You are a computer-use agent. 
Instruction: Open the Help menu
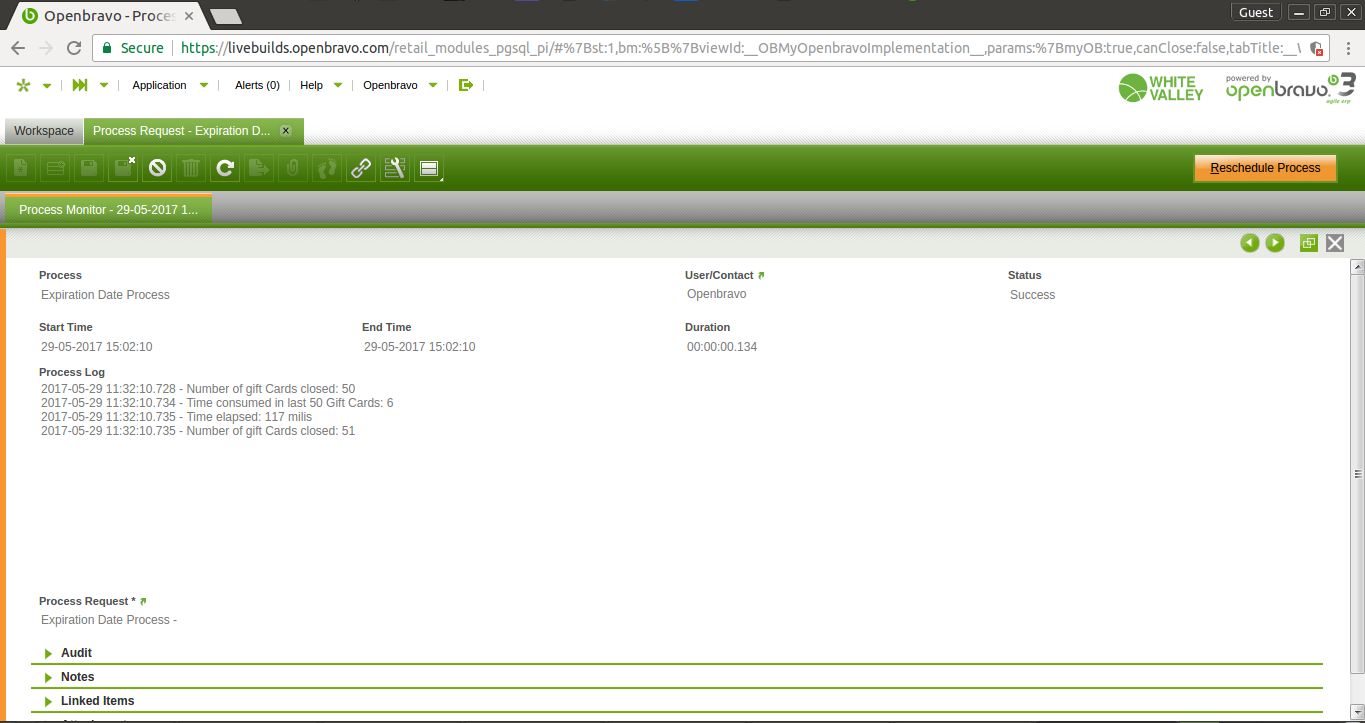coord(311,85)
